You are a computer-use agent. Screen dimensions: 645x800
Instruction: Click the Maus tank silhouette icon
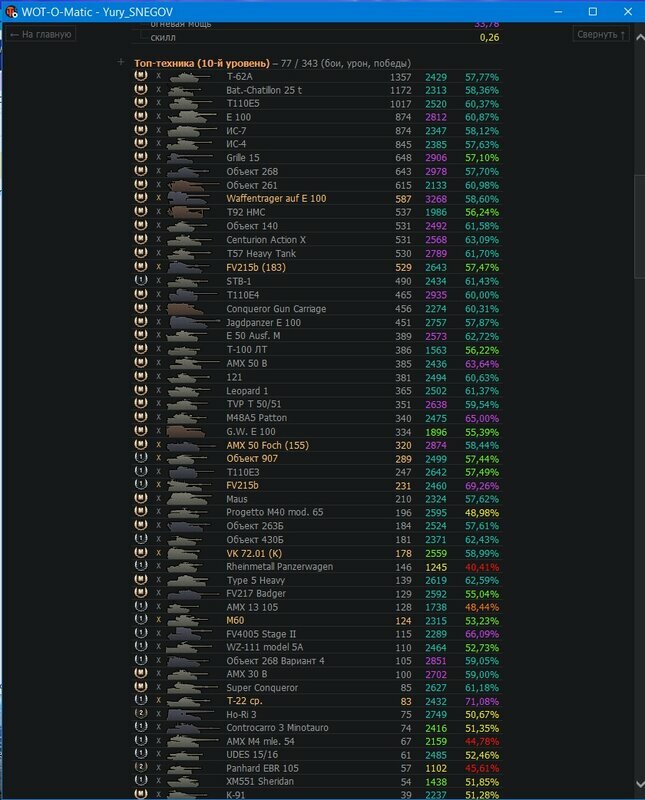(x=187, y=498)
